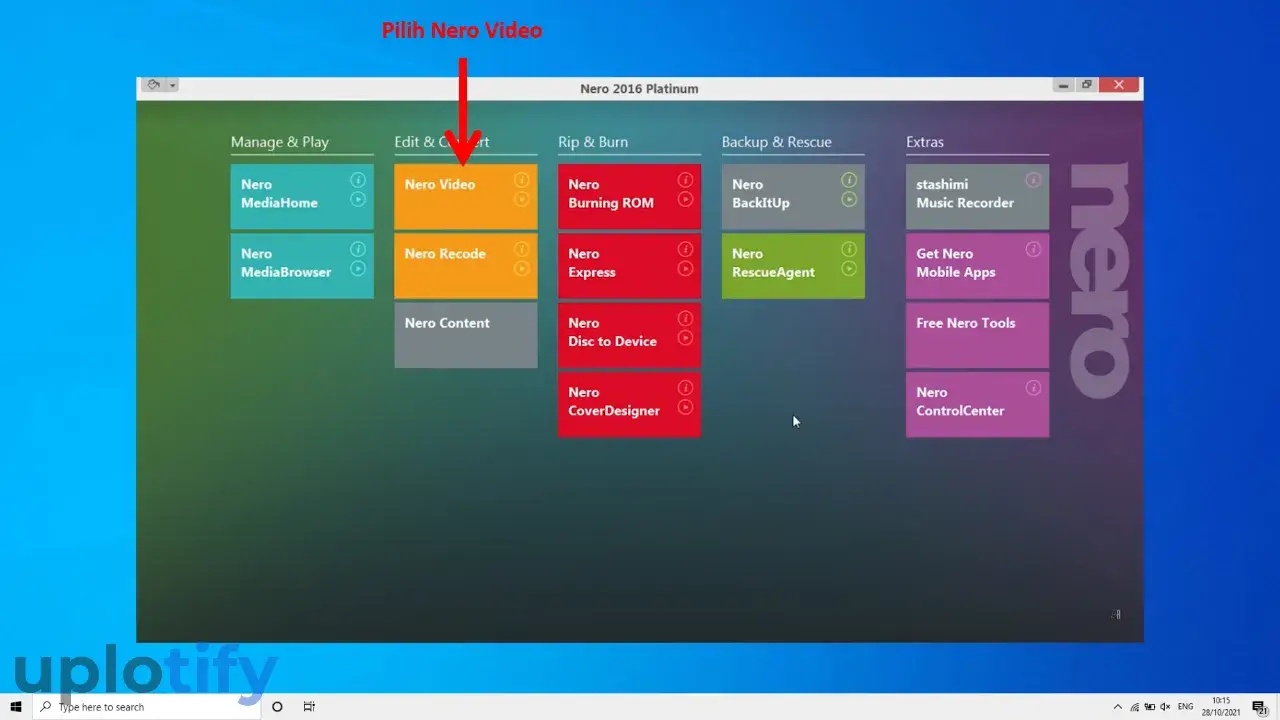The width and height of the screenshot is (1280, 720).
Task: Play the Nero Video tutorial icon
Action: tap(521, 199)
